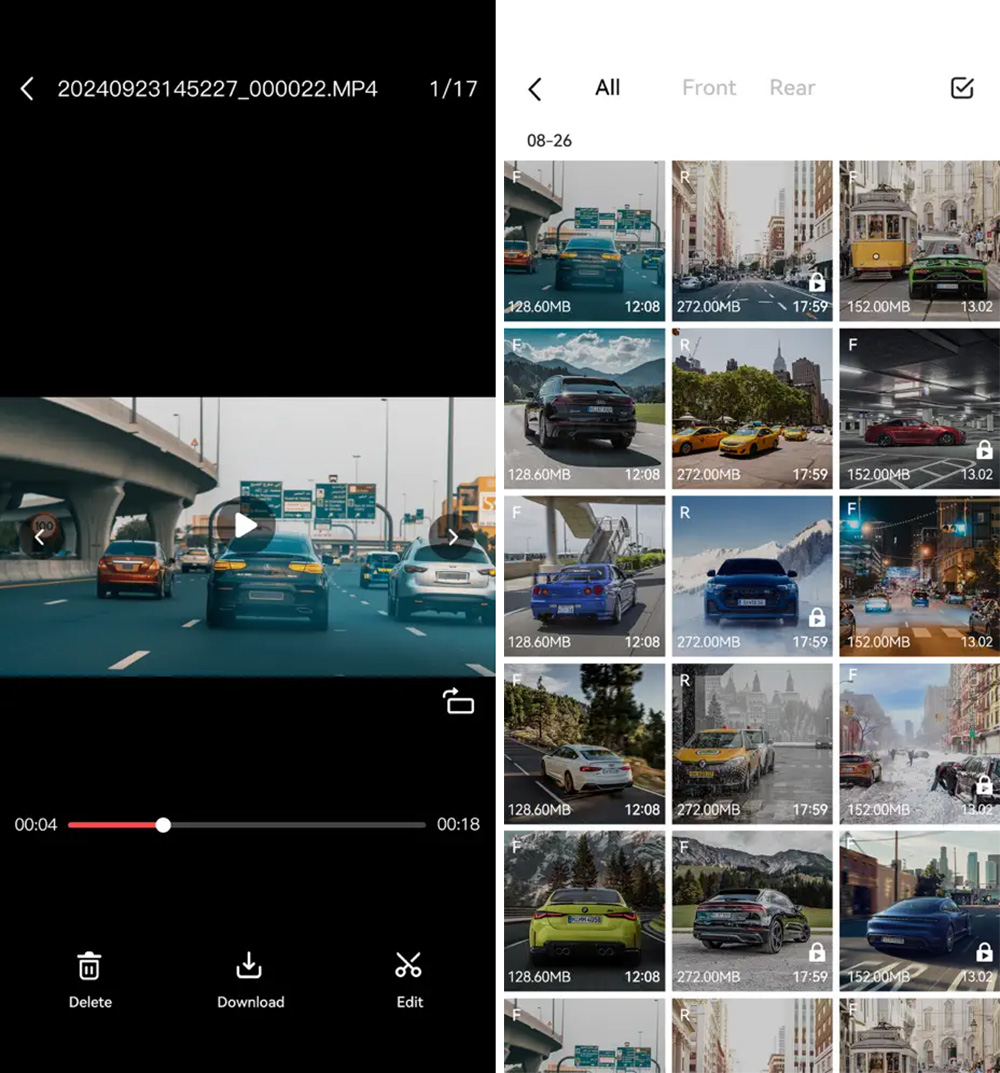Rotate the video to landscape orientation
This screenshot has height=1073, width=1000.
459,702
